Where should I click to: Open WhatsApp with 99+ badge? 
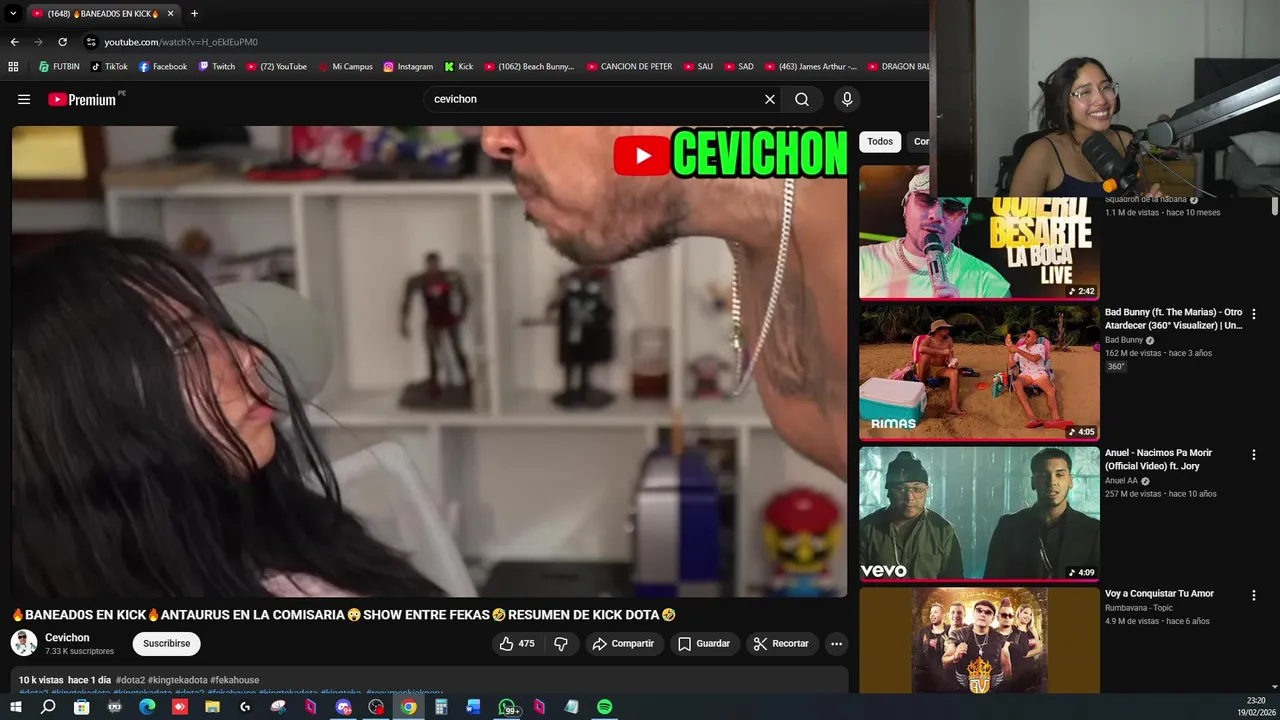coord(508,707)
